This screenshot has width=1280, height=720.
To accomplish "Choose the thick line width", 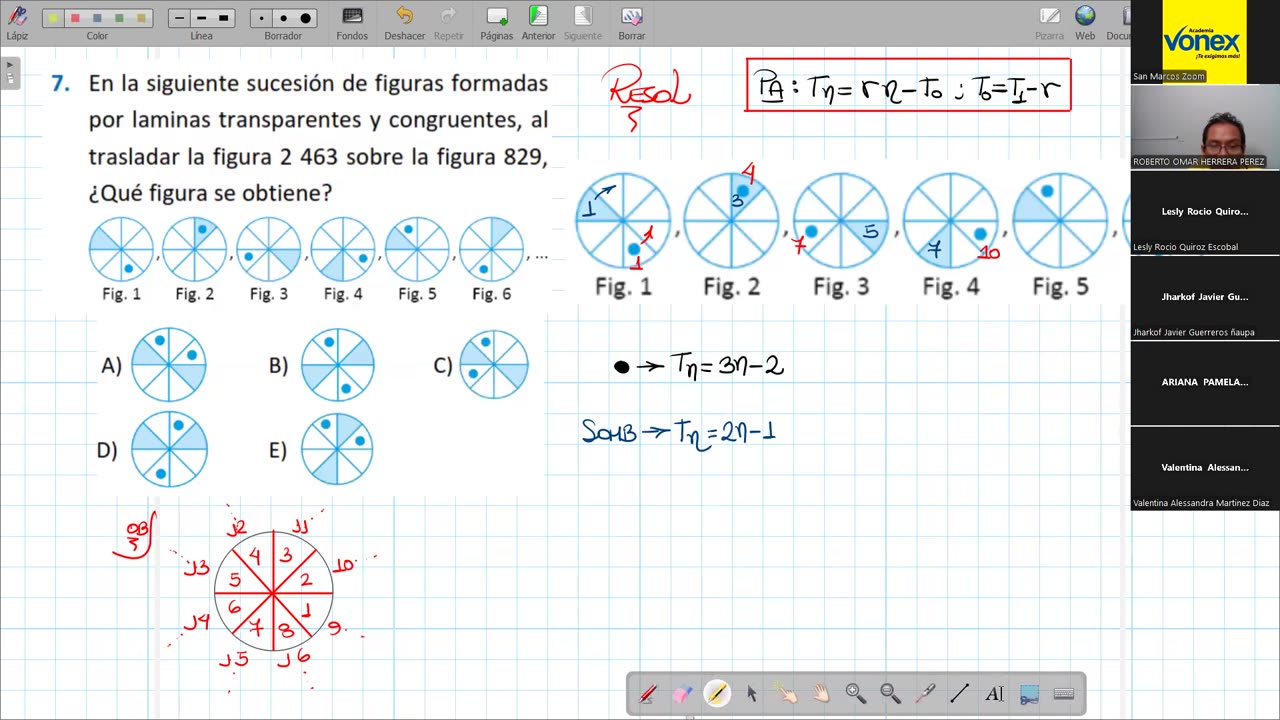I will (x=223, y=18).
